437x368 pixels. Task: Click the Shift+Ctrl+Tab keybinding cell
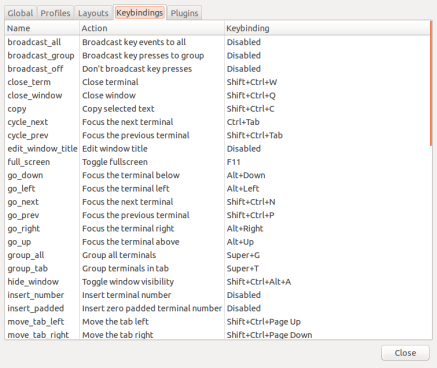coord(255,135)
